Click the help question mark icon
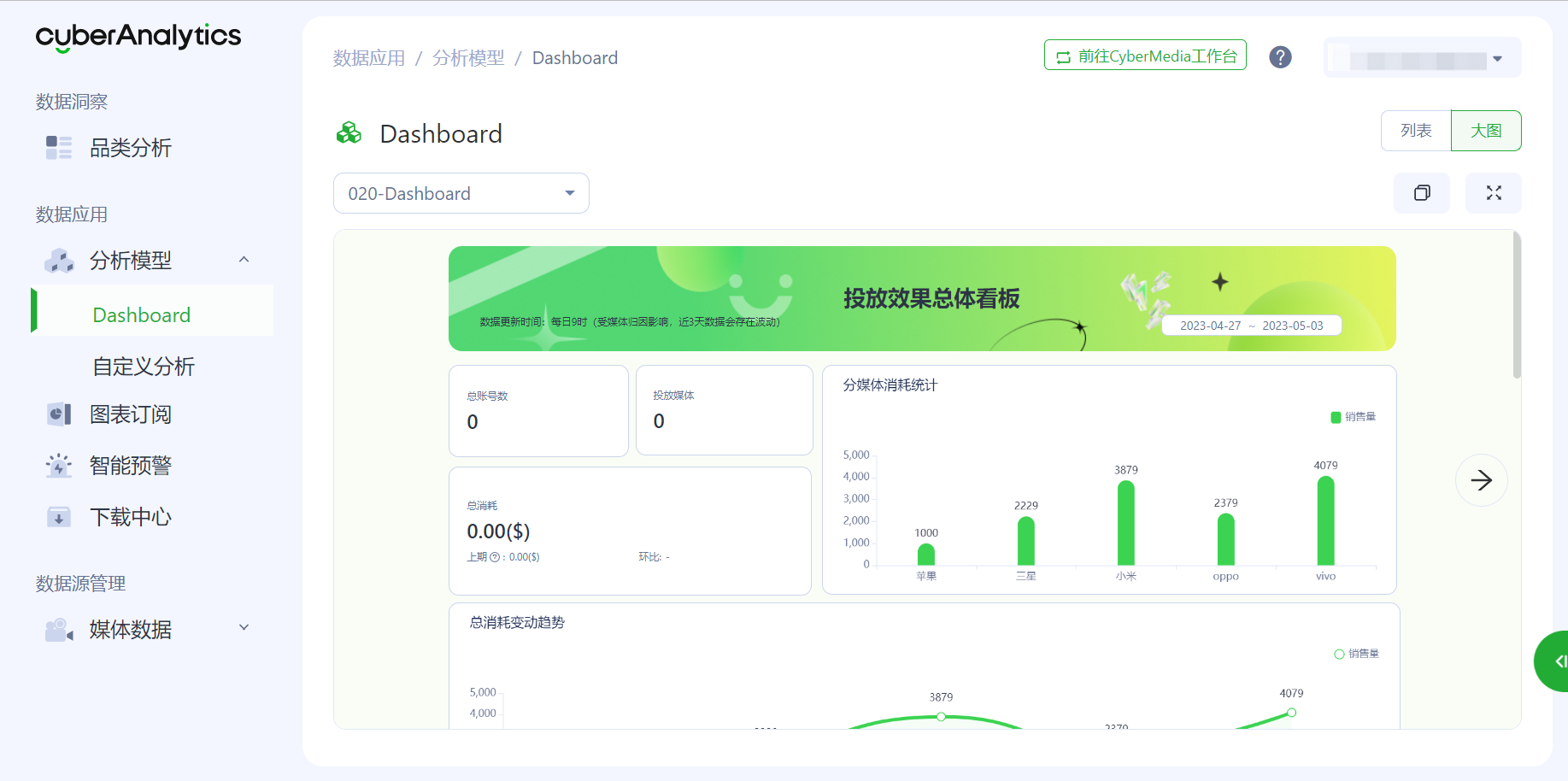1568x781 pixels. tap(1279, 57)
